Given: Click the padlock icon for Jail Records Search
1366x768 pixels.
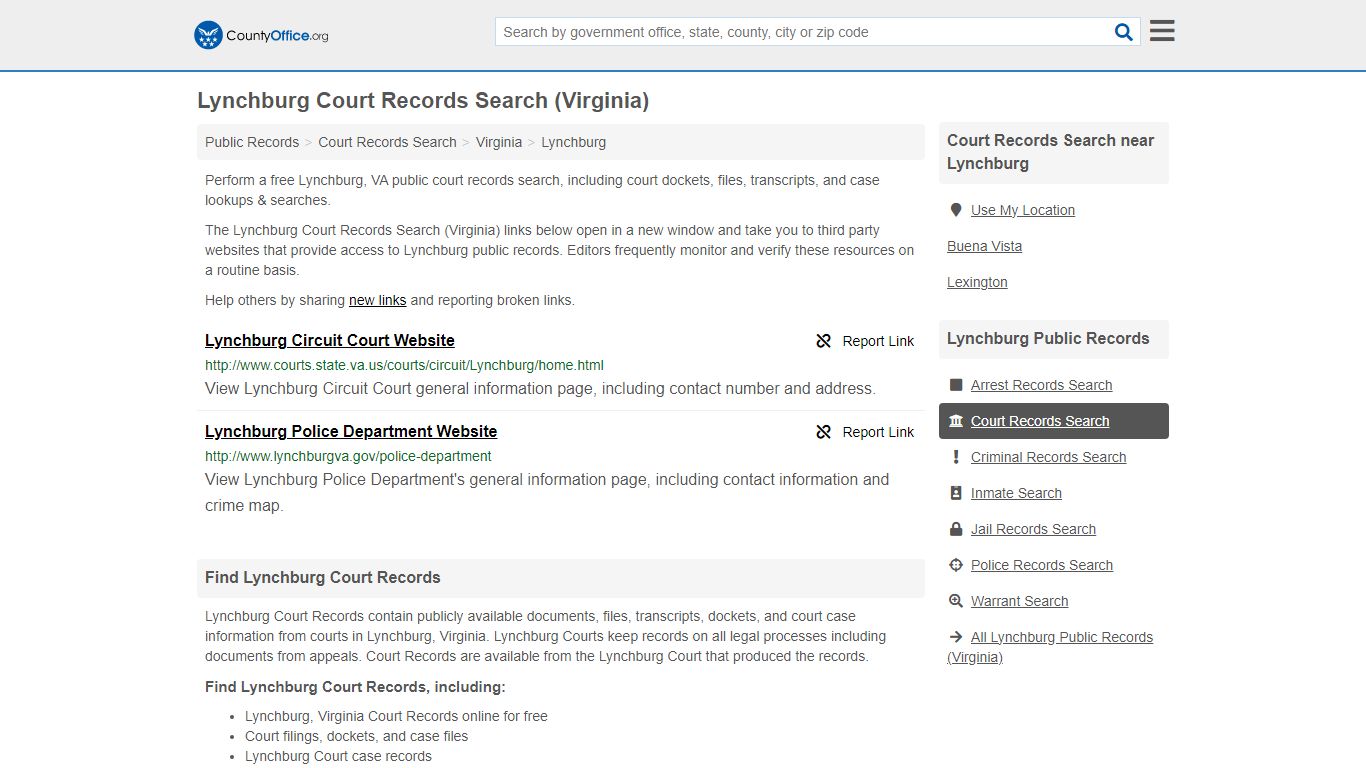Looking at the screenshot, I should tap(955, 529).
